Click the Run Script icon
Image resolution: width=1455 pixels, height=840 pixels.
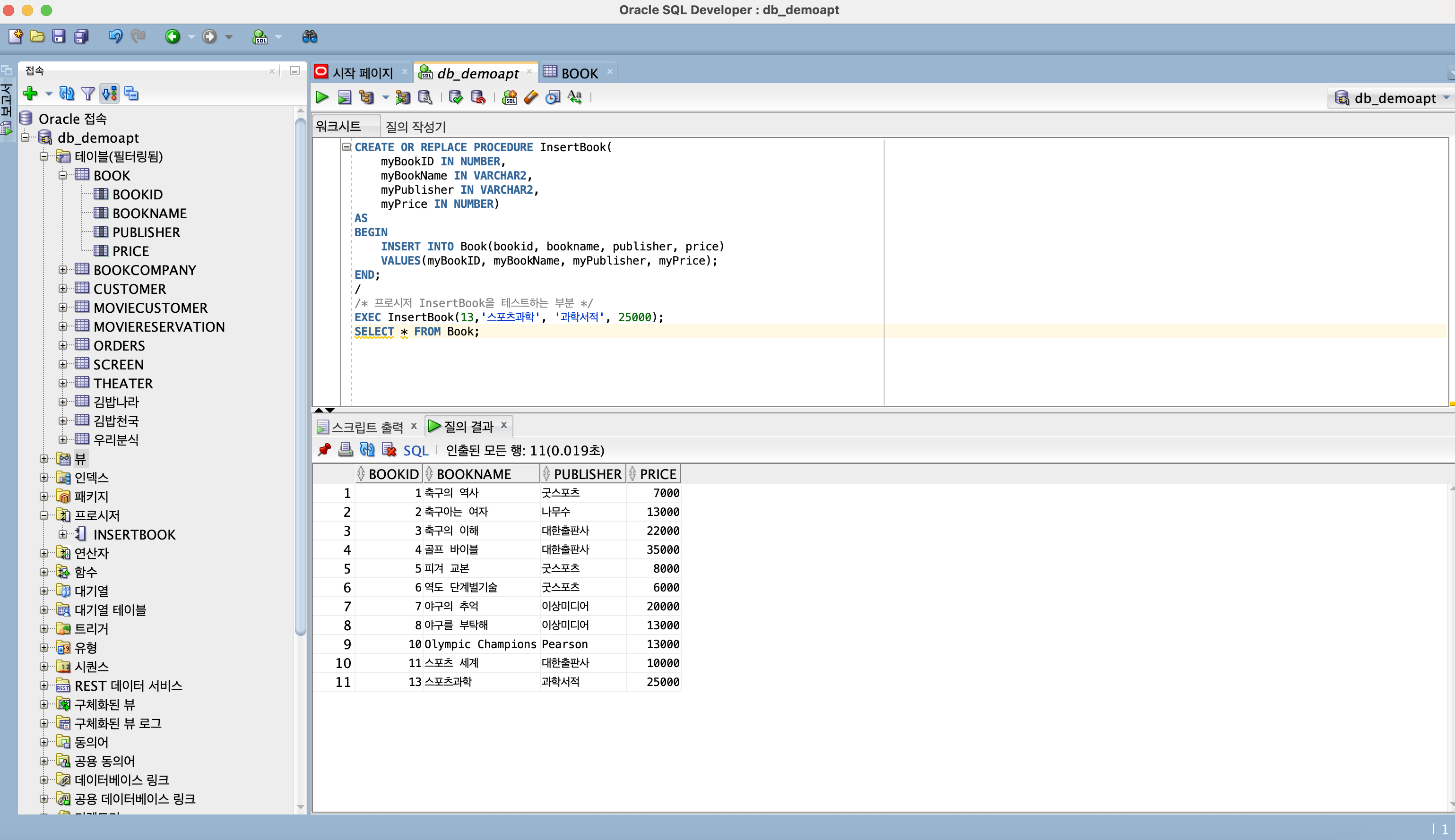point(345,97)
